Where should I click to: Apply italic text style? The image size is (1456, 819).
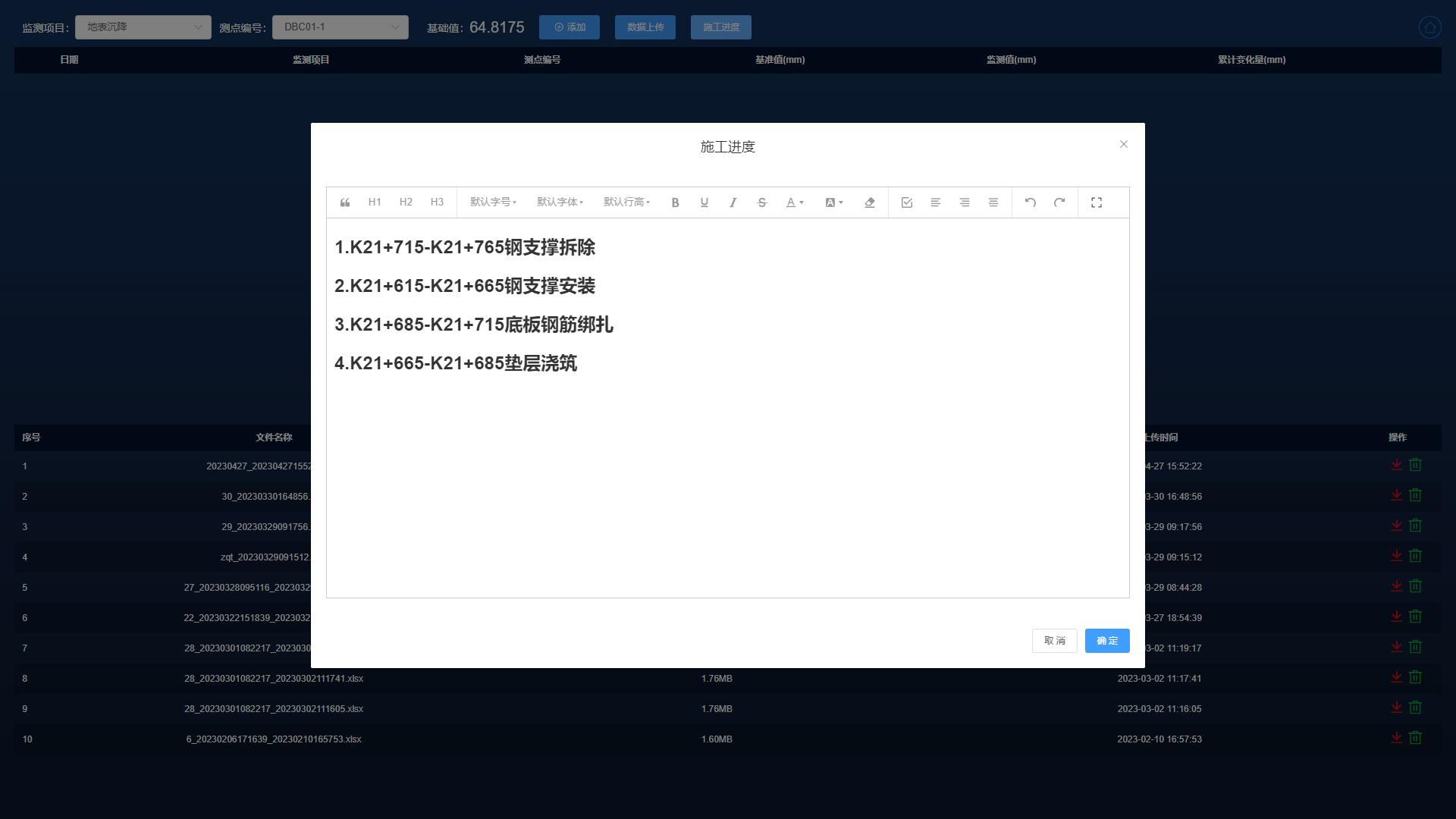coord(733,202)
